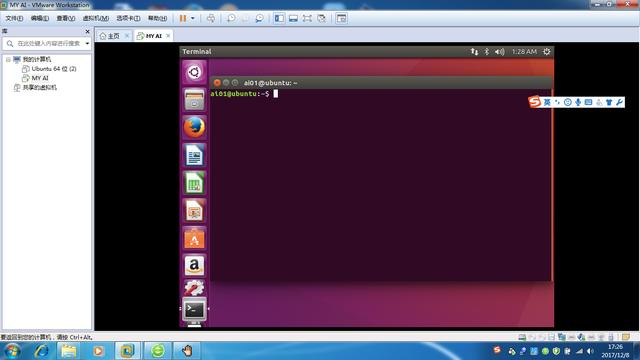
Task: Open the Files manager launcher icon
Action: 194,100
